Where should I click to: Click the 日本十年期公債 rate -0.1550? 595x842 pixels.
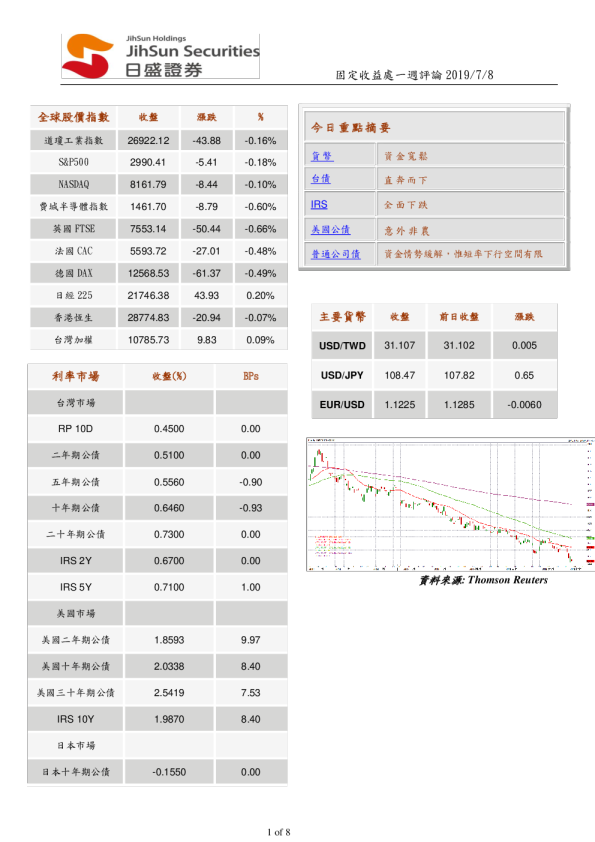[x=169, y=772]
